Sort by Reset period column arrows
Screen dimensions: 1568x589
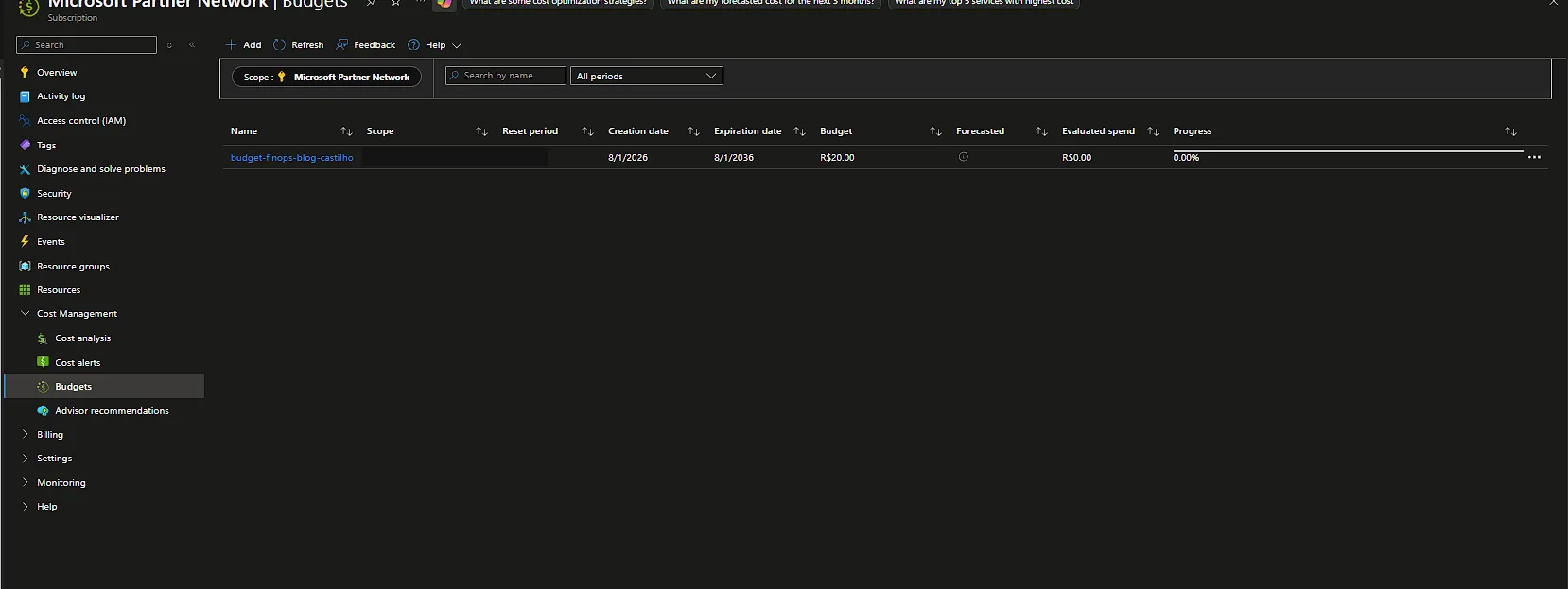[587, 131]
